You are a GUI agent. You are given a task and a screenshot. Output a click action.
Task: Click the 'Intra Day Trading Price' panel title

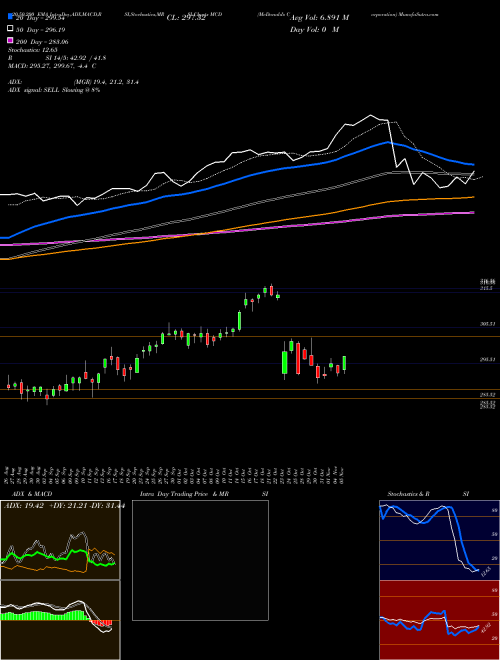[x=174, y=494]
